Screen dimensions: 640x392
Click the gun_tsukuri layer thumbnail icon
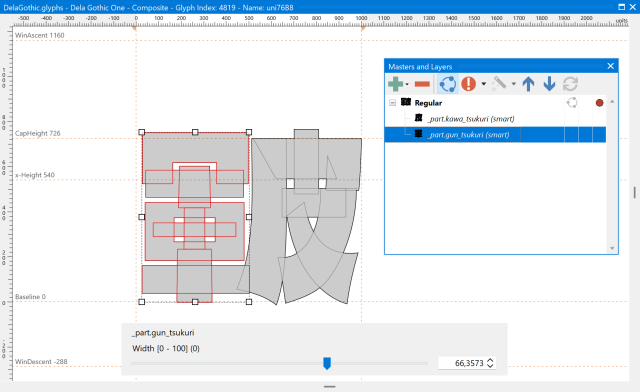tap(418, 134)
